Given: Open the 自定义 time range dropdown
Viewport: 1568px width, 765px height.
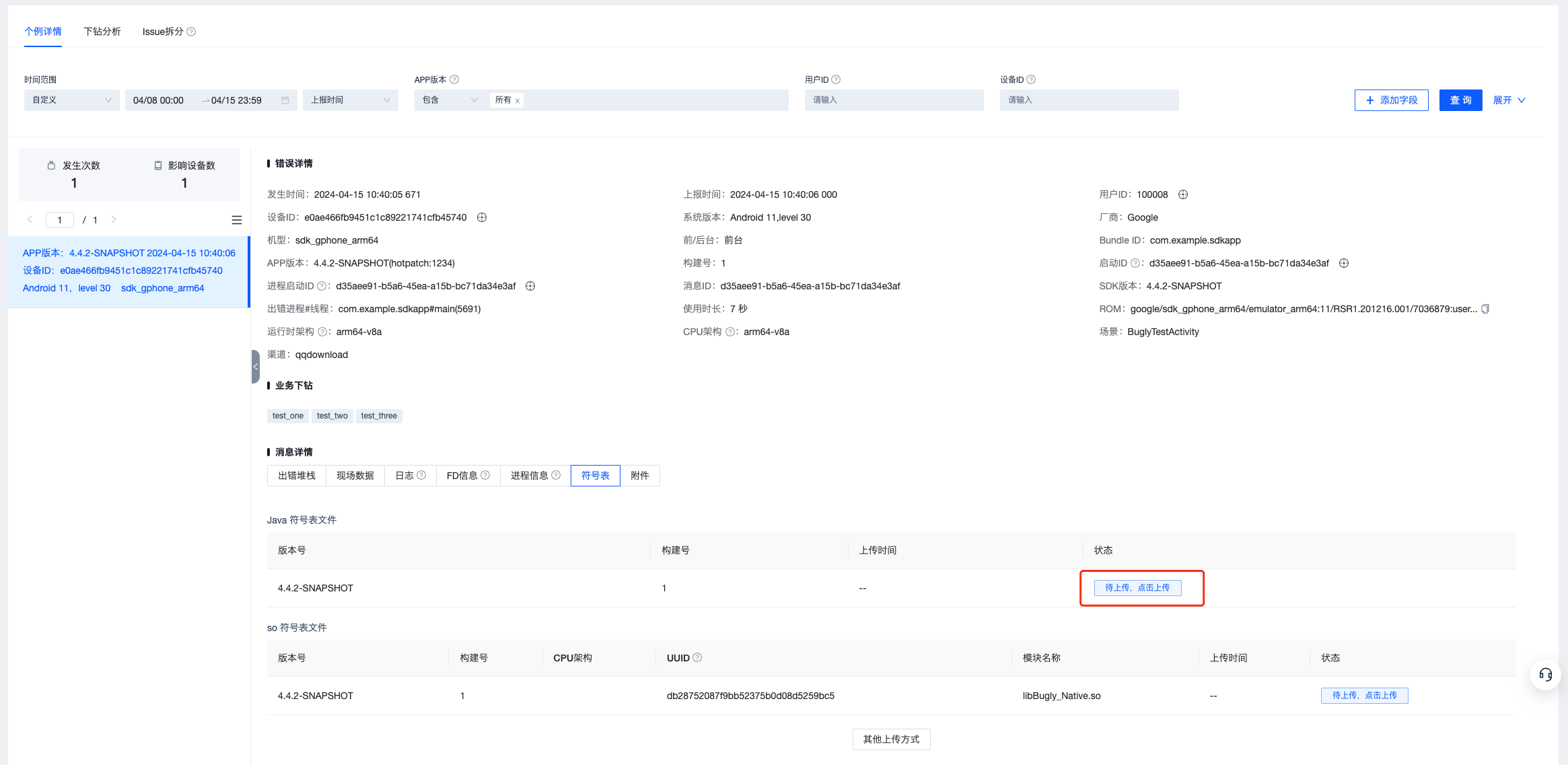Looking at the screenshot, I should click(x=72, y=100).
